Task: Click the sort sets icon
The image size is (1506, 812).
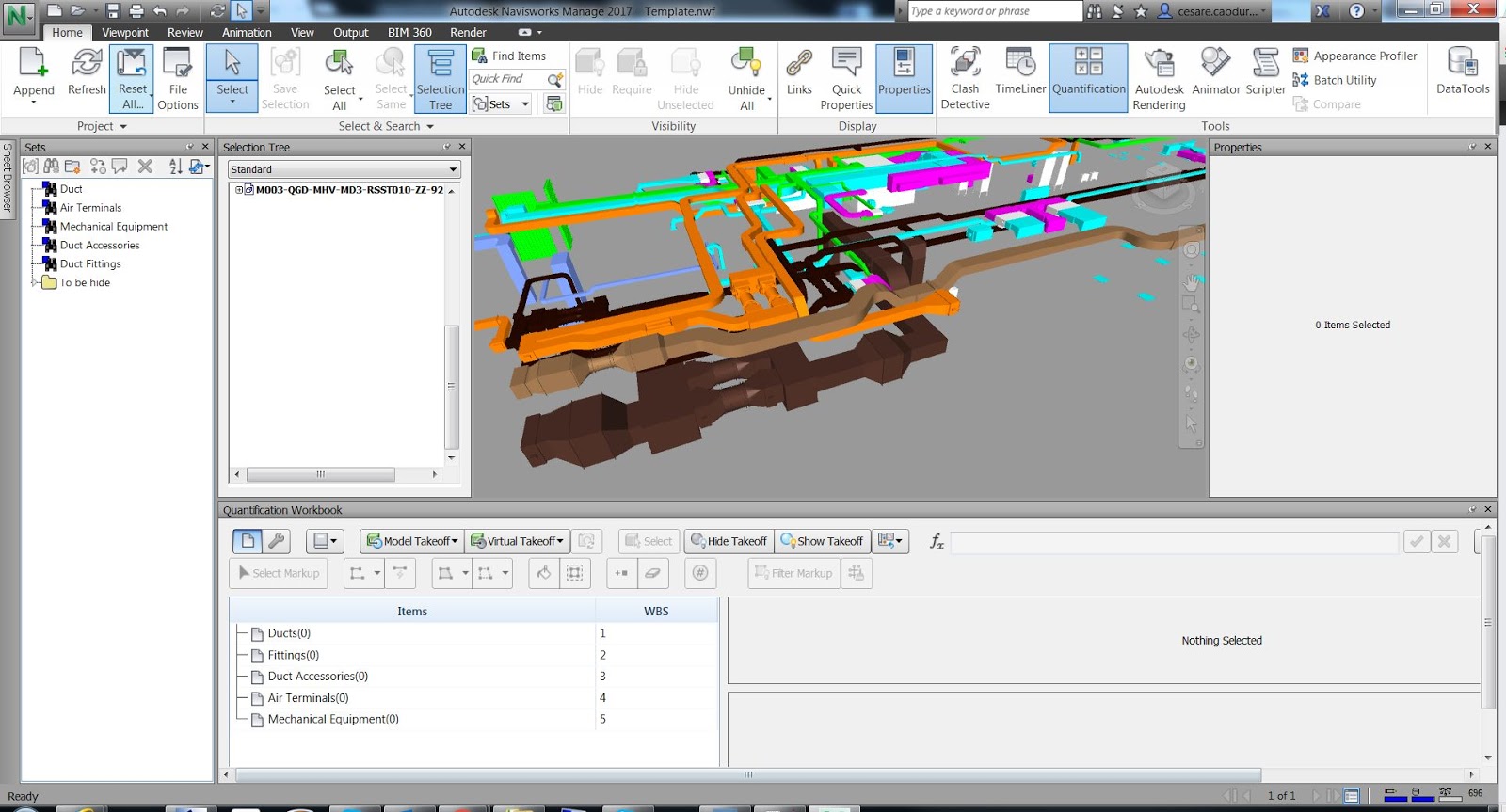Action: click(x=175, y=167)
